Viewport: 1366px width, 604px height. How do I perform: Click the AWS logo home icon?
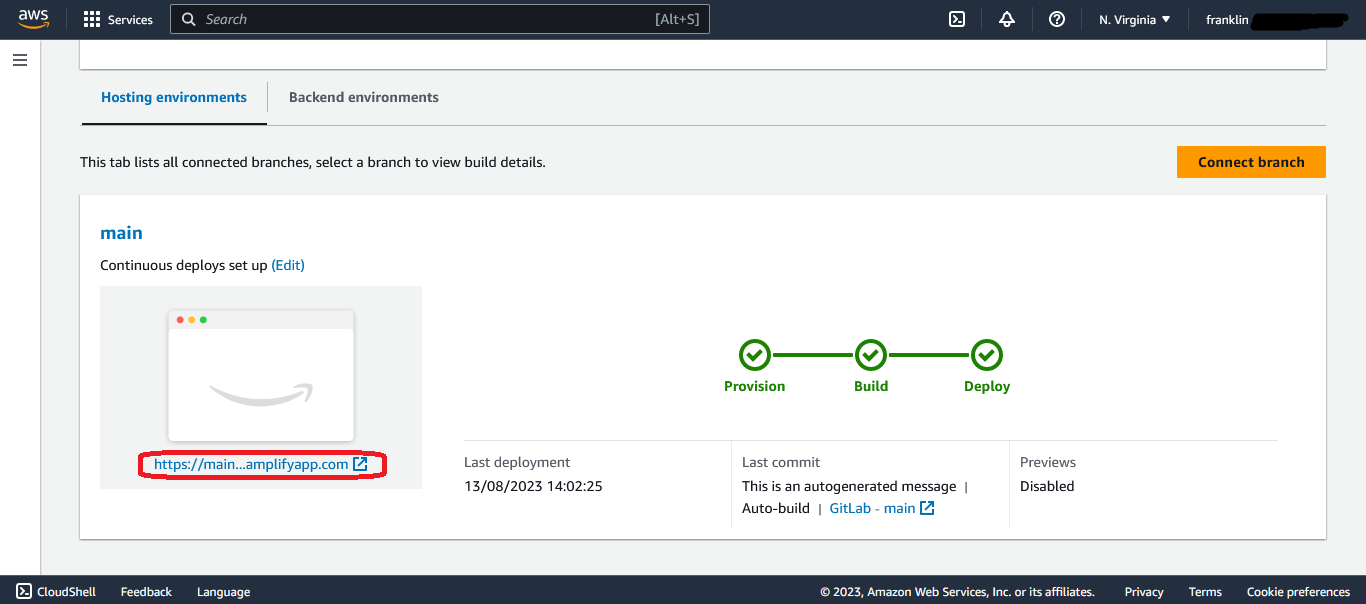[33, 19]
